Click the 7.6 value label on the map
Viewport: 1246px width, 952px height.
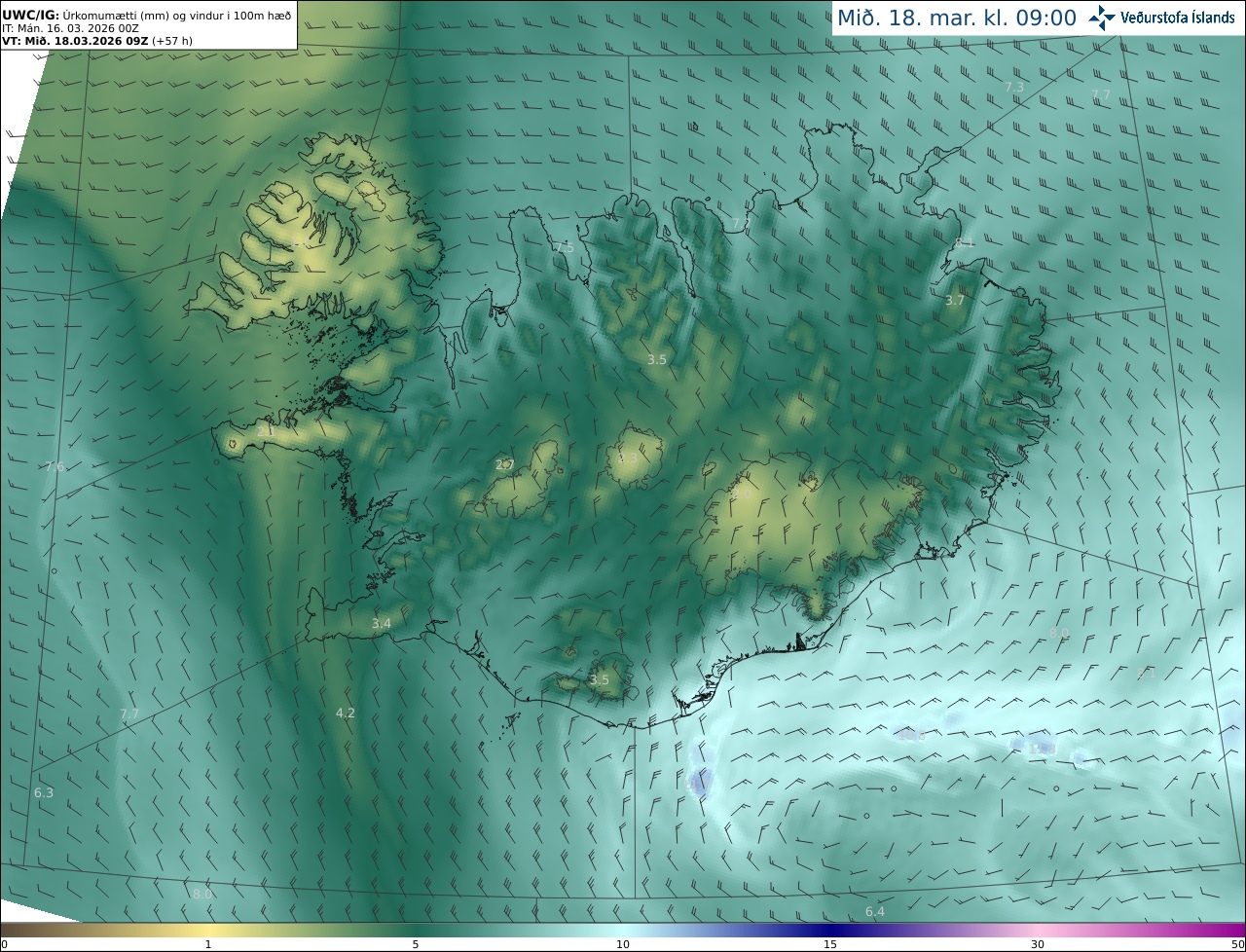pos(55,466)
